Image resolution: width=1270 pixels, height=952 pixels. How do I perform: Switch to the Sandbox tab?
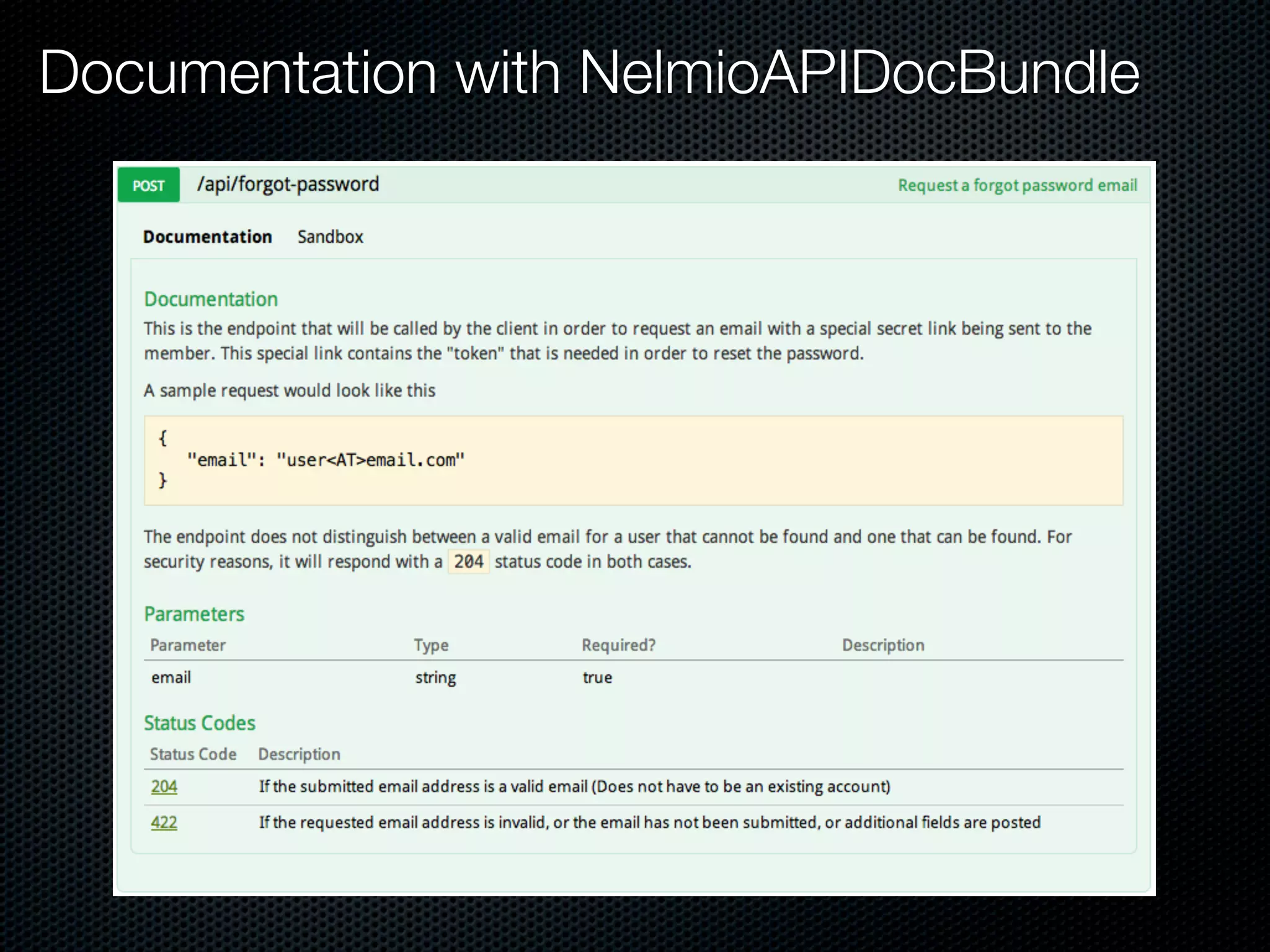coord(330,237)
